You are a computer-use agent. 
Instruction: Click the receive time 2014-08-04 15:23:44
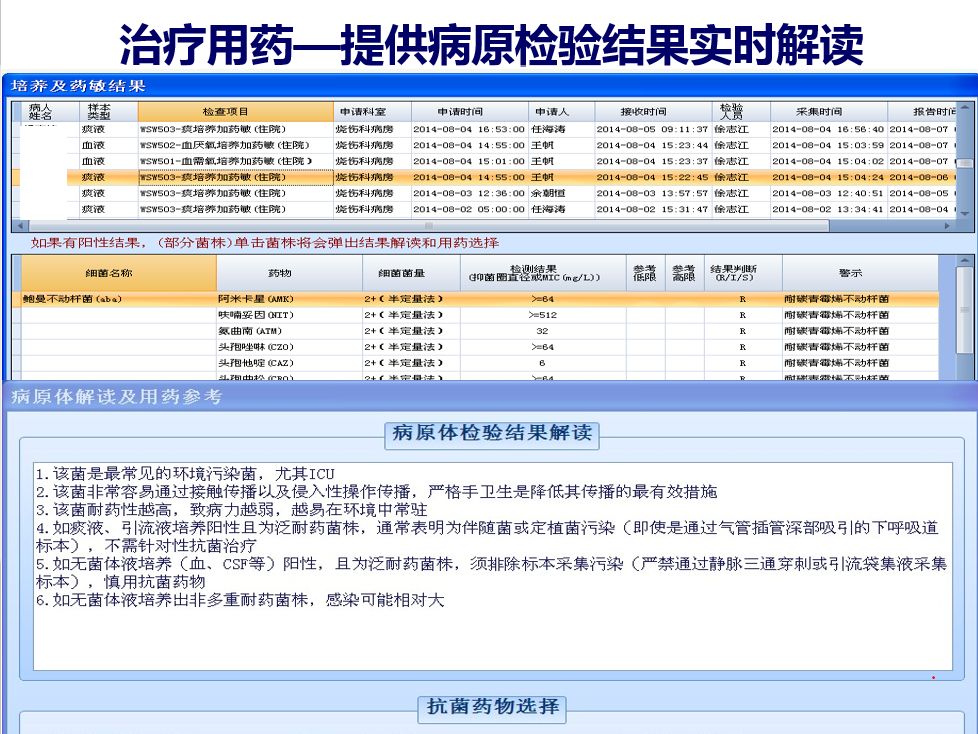click(x=652, y=145)
